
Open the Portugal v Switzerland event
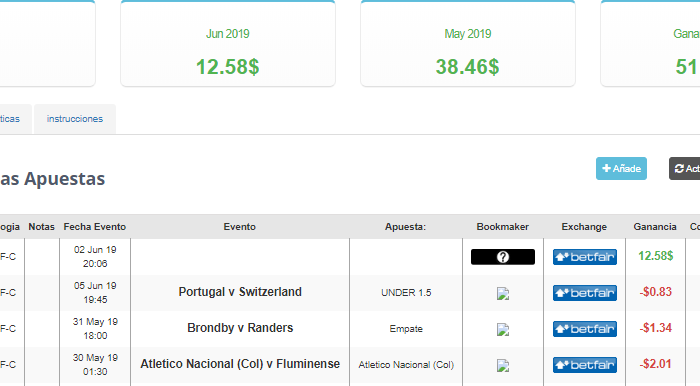(x=240, y=292)
